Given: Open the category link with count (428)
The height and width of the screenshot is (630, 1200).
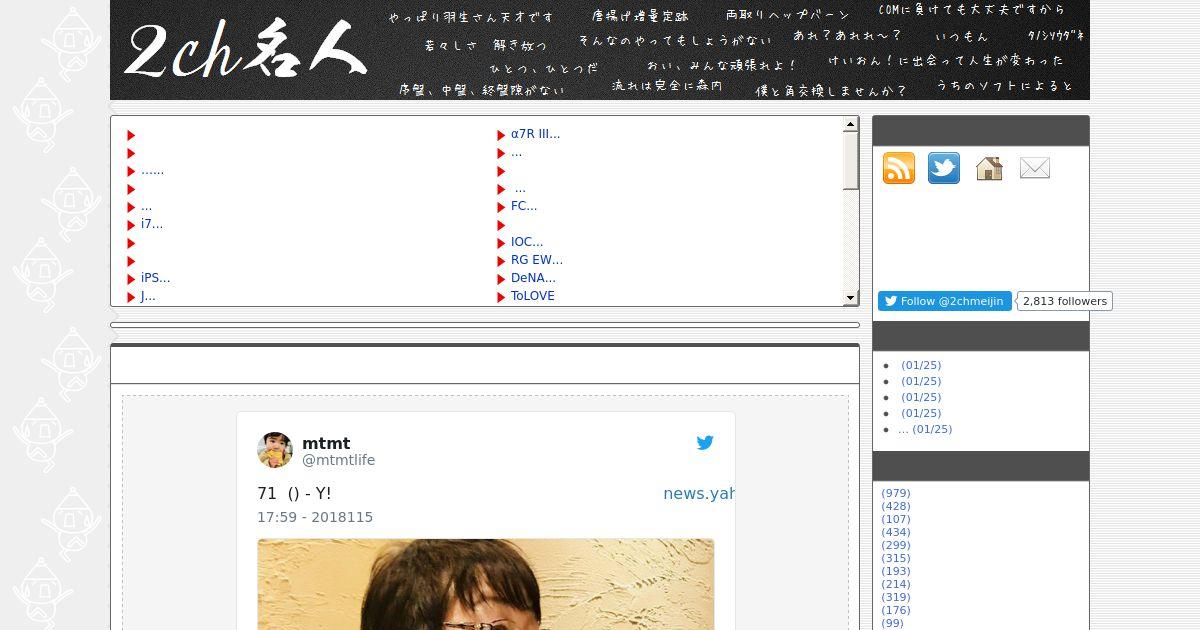Looking at the screenshot, I should coord(896,506).
